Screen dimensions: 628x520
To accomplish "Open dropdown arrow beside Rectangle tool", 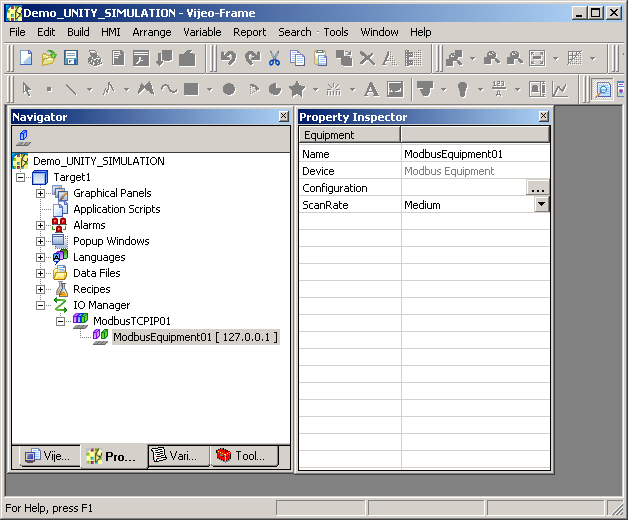I will coord(209,89).
